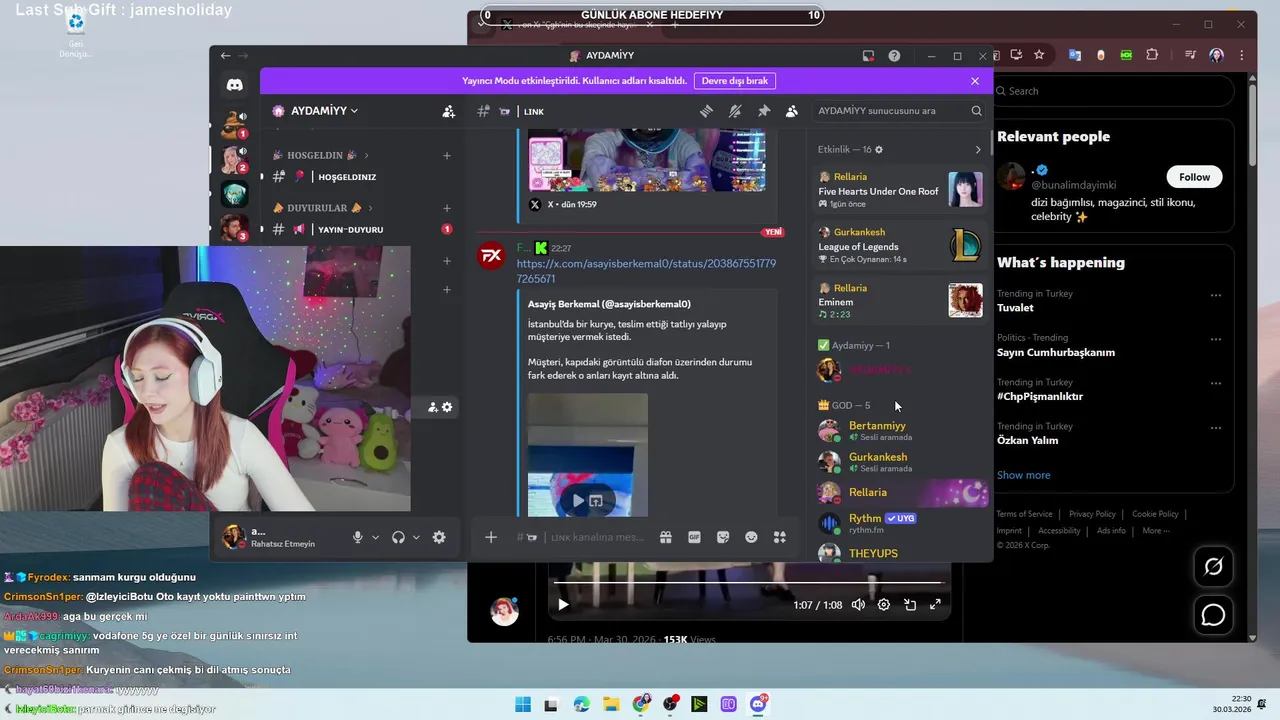The width and height of the screenshot is (1280, 720).
Task: Invite people to AYDAMİYY server icon
Action: pos(448,111)
